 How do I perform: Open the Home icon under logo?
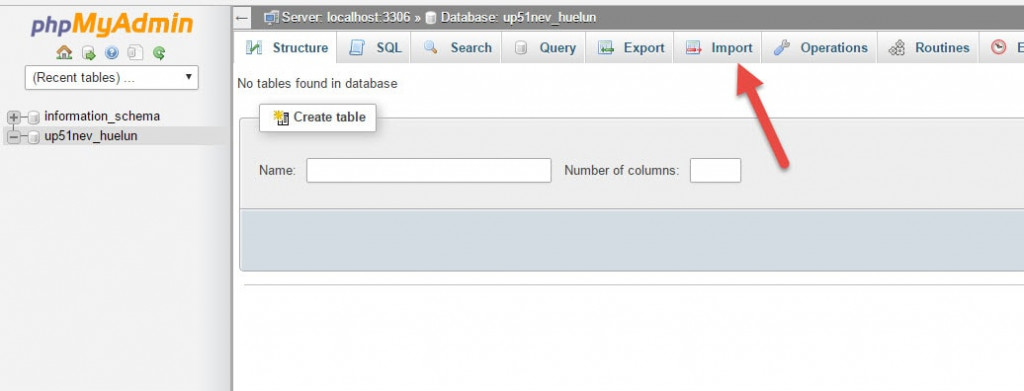[x=64, y=52]
